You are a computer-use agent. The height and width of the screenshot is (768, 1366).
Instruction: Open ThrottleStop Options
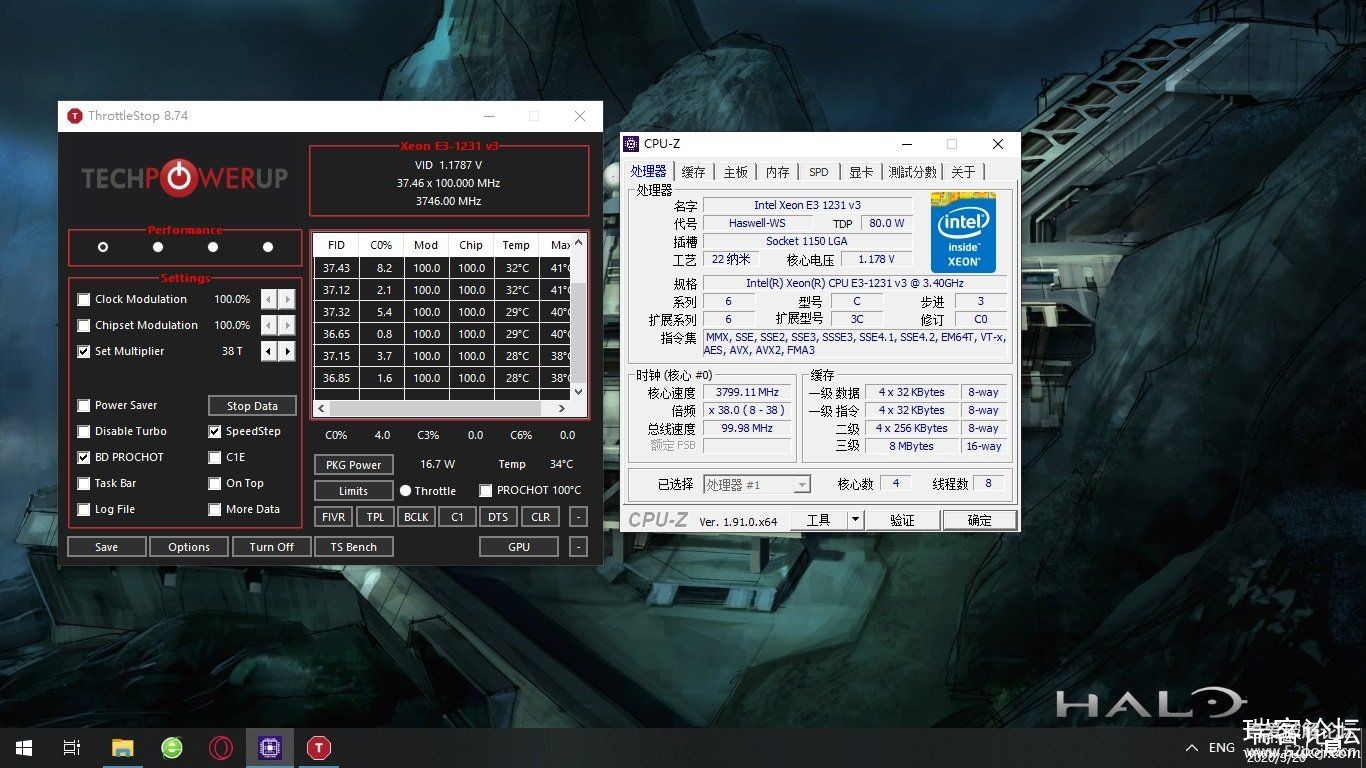[x=189, y=547]
